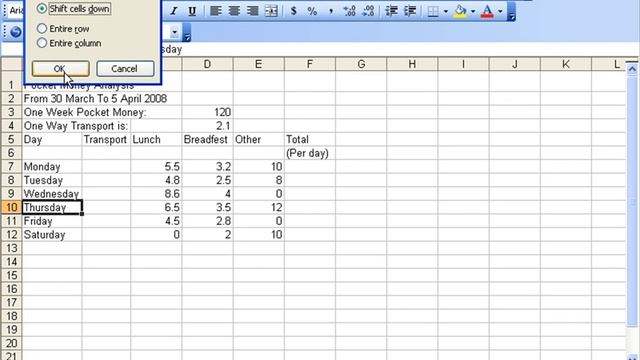Click cell containing Wednesday
The width and height of the screenshot is (640, 360).
52,194
